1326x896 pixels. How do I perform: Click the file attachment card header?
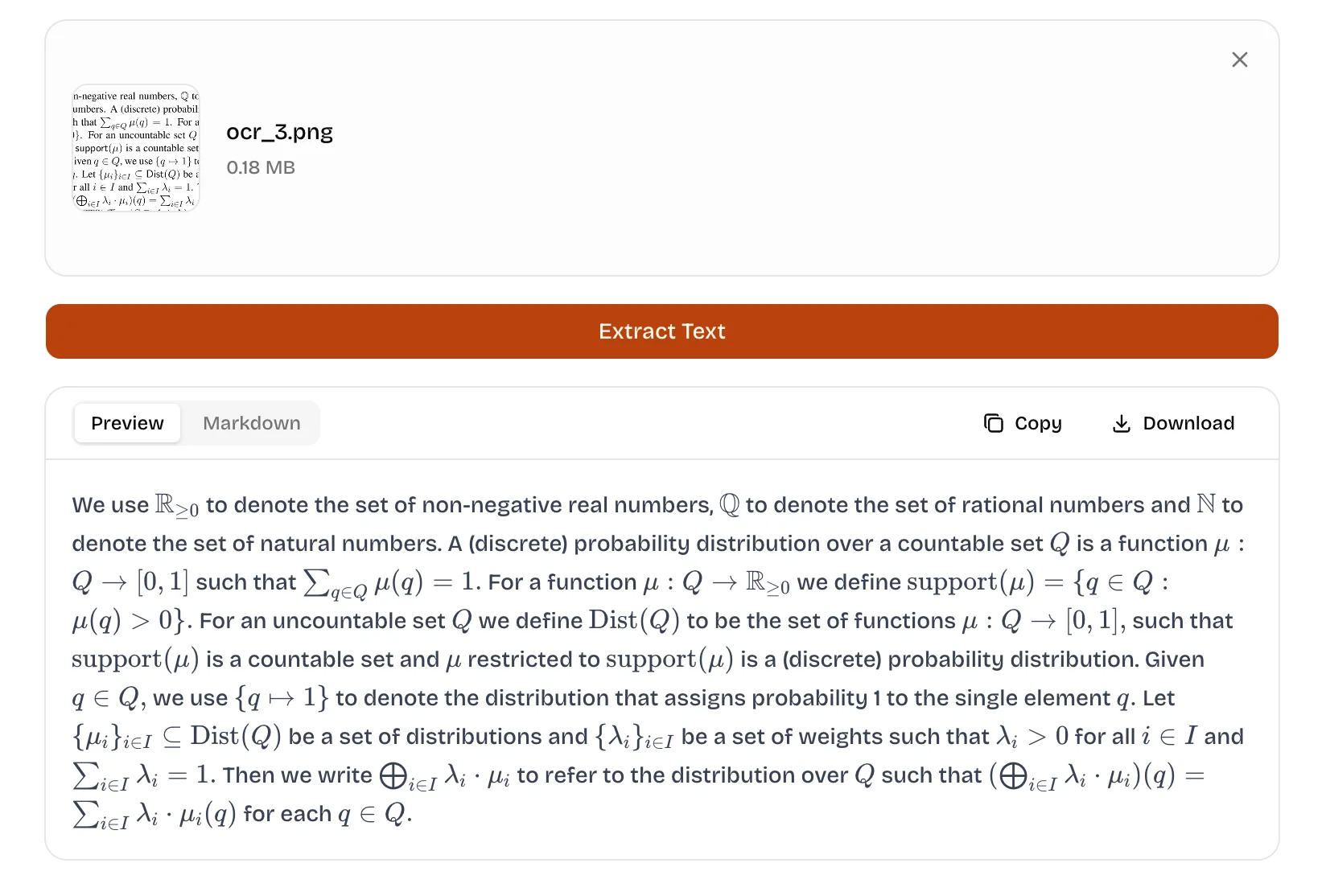pyautogui.click(x=661, y=147)
